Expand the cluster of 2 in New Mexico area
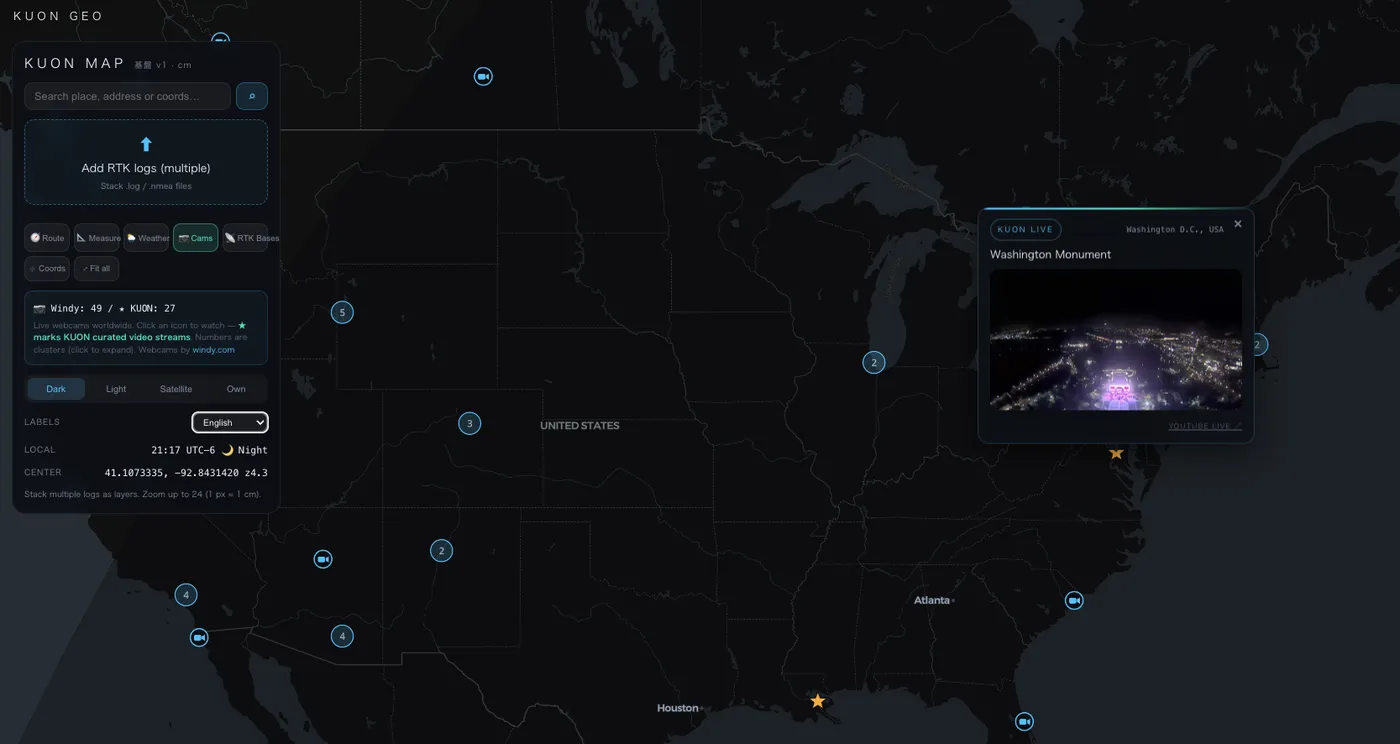Screen dimensions: 1400x744 coord(441,550)
